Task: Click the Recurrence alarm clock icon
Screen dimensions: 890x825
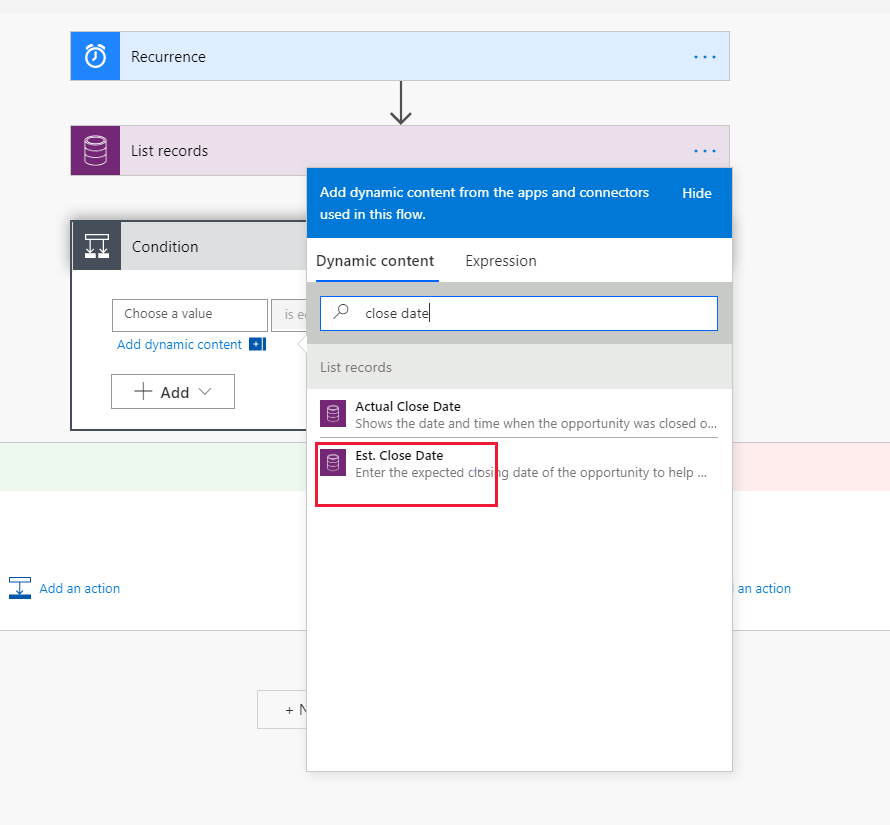Action: coord(95,56)
